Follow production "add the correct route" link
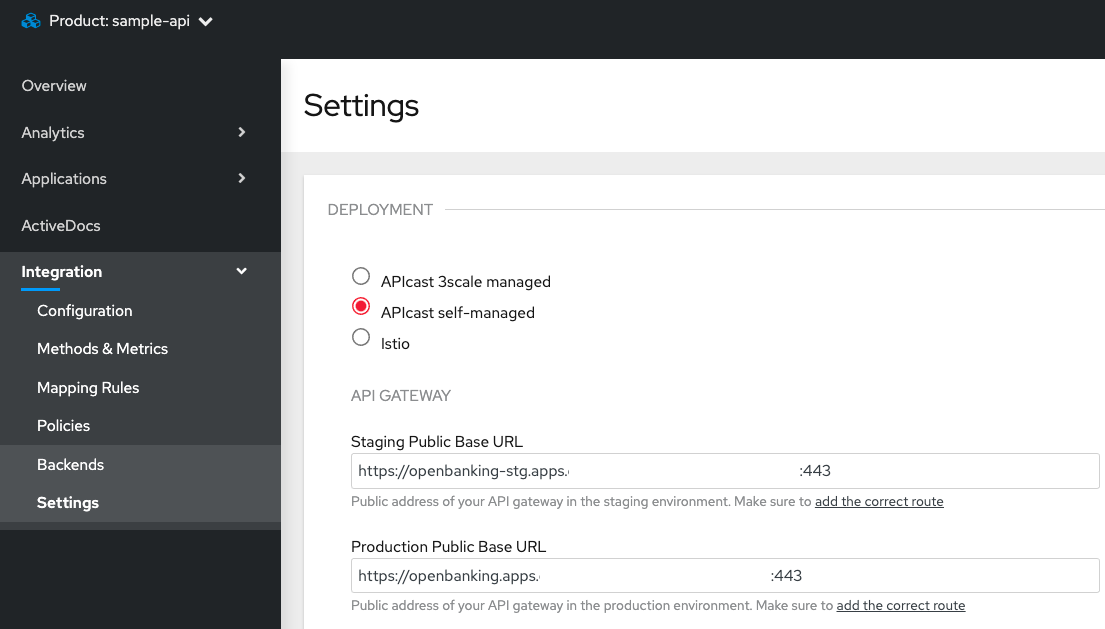The image size is (1105, 629). point(901,606)
